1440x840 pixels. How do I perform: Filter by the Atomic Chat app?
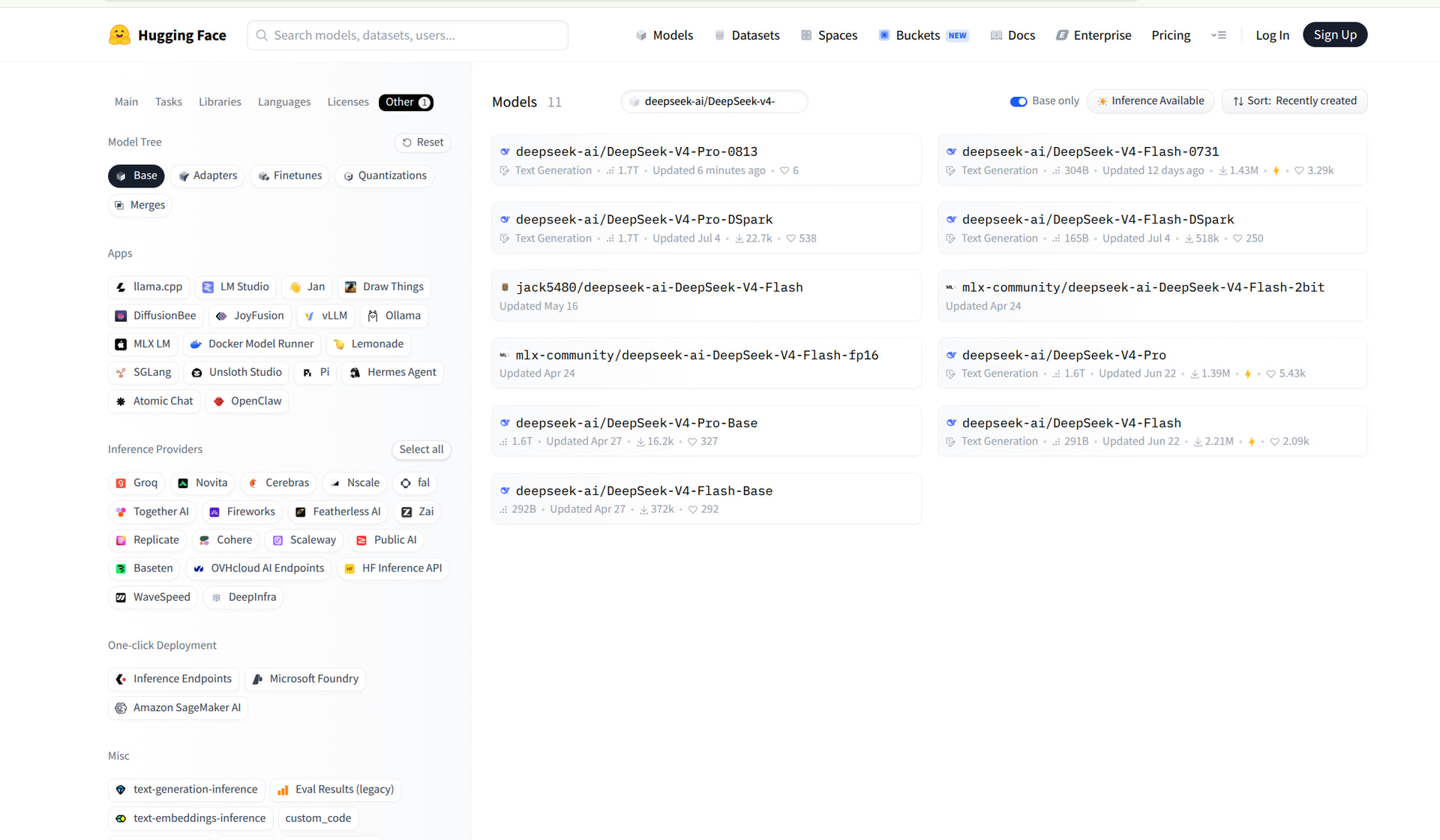[154, 401]
